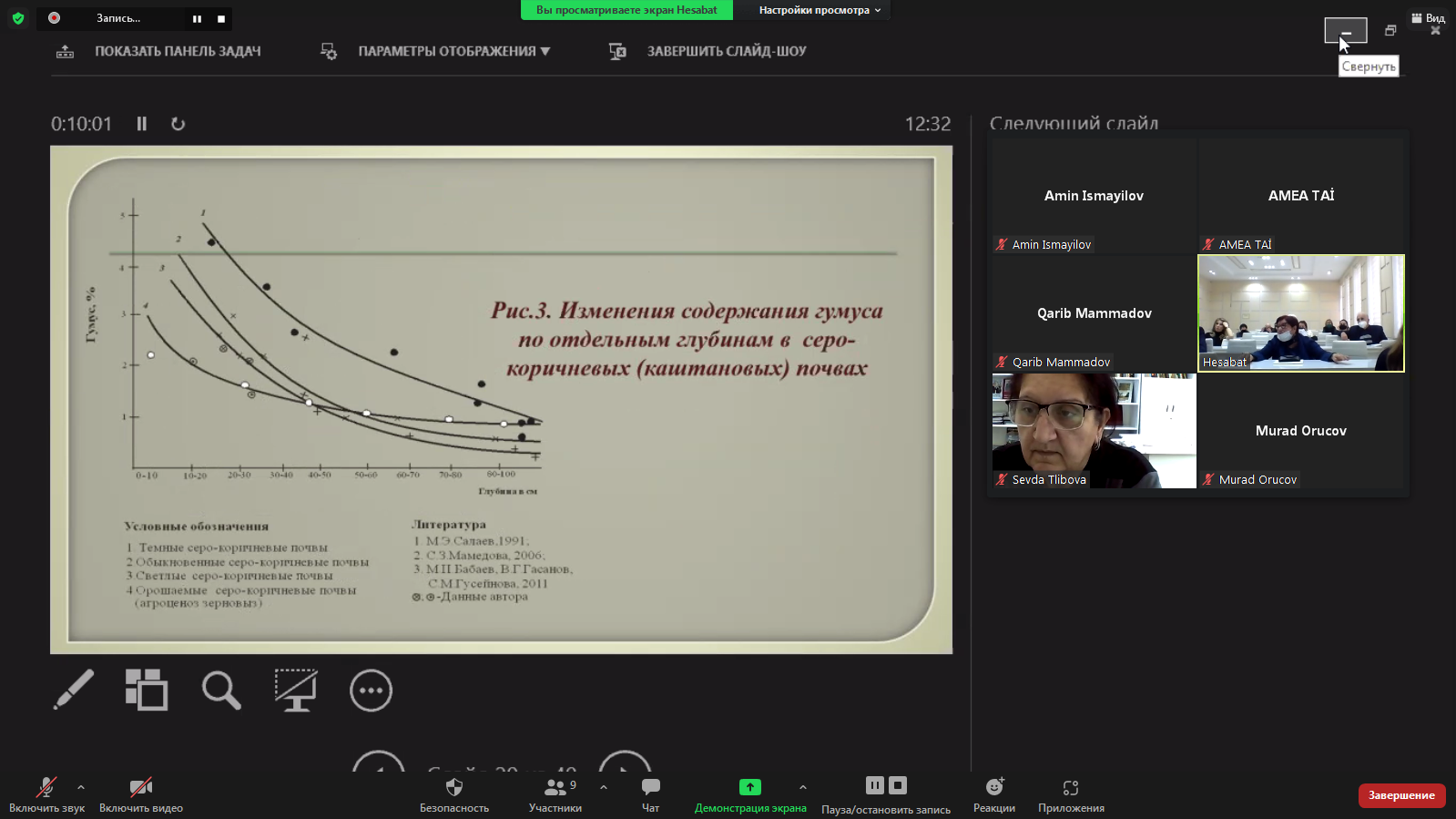
Task: Open more slideshow options ellipsis button
Action: click(371, 691)
